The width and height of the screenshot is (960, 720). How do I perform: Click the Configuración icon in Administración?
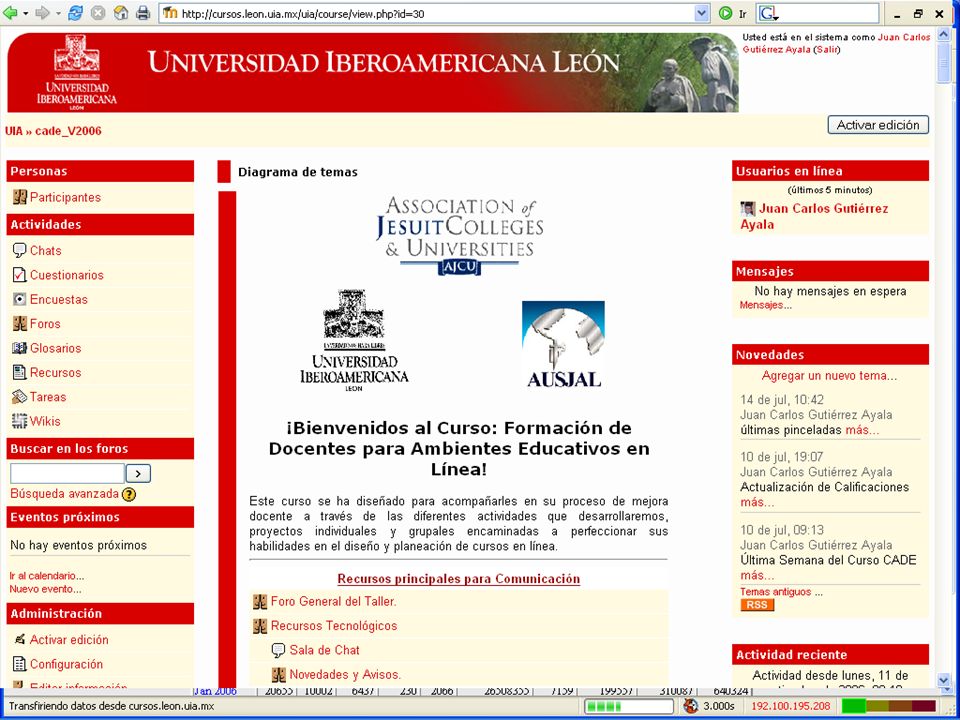click(20, 664)
